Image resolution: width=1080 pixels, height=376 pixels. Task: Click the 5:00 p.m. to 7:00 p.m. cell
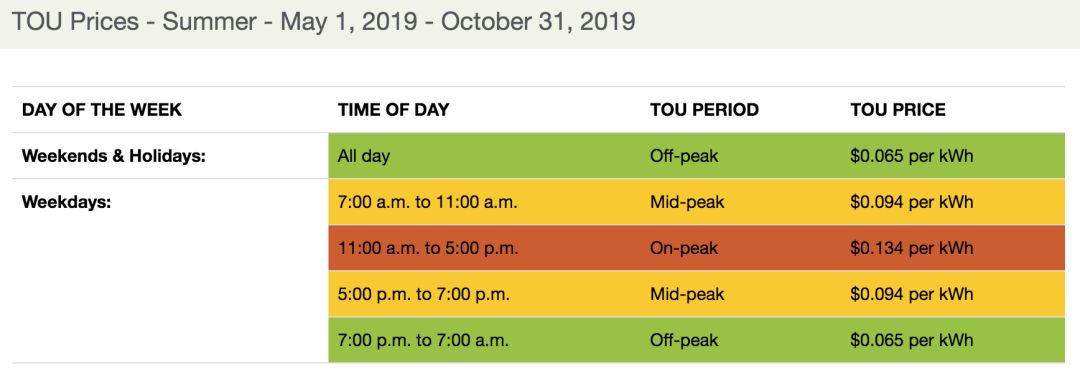coord(424,294)
